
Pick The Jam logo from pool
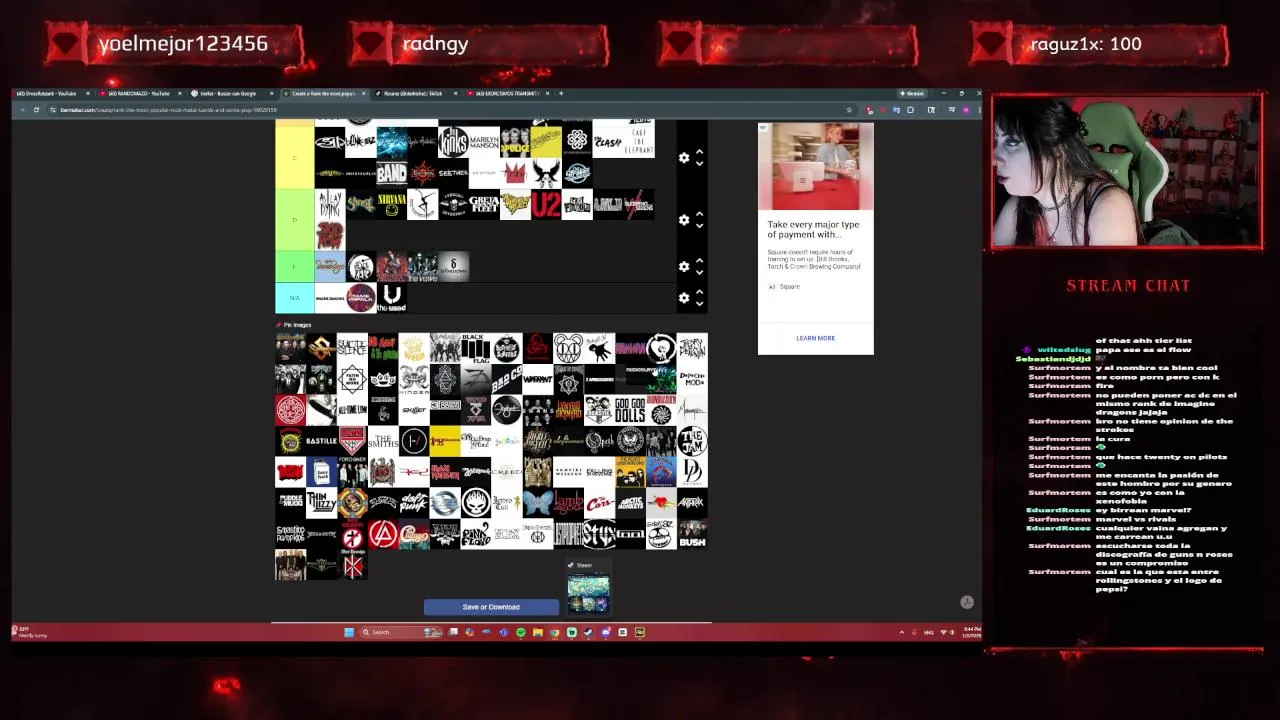[692, 441]
